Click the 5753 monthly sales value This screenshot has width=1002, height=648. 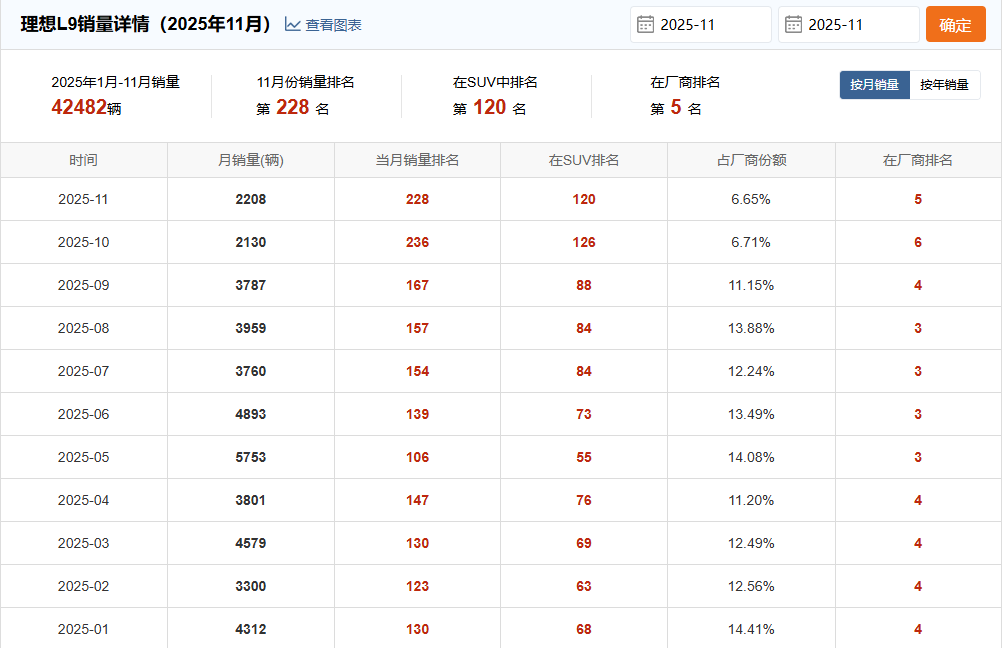(x=251, y=457)
